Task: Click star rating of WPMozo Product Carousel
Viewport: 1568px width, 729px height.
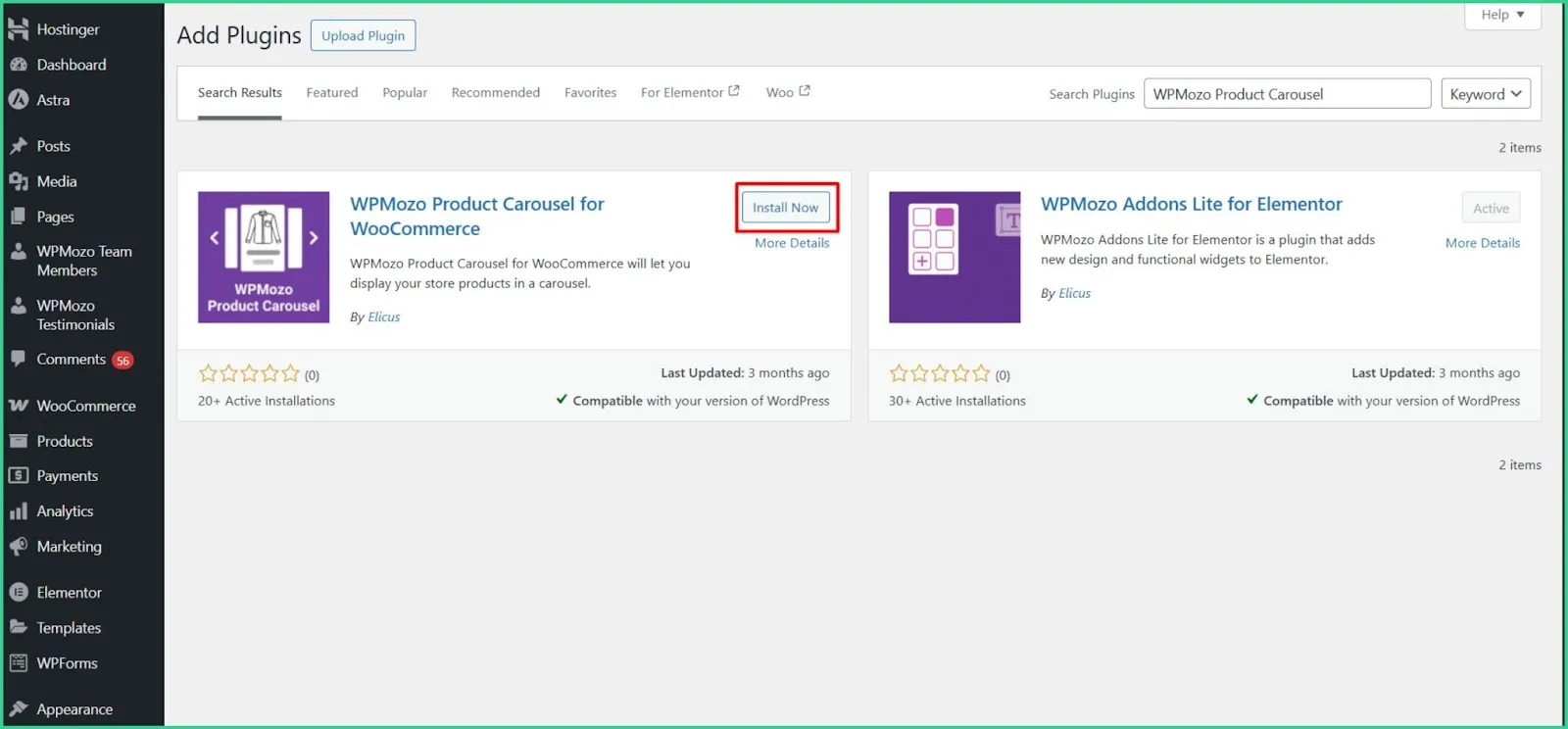Action: (x=250, y=373)
